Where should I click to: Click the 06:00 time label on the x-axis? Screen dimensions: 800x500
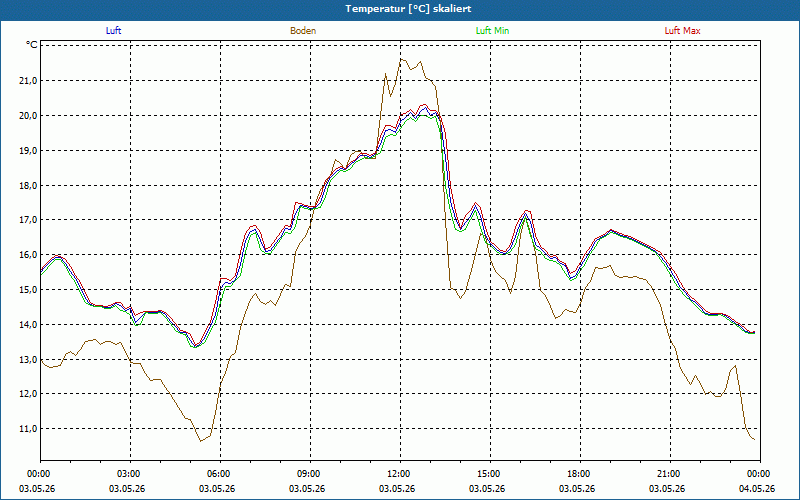220,474
